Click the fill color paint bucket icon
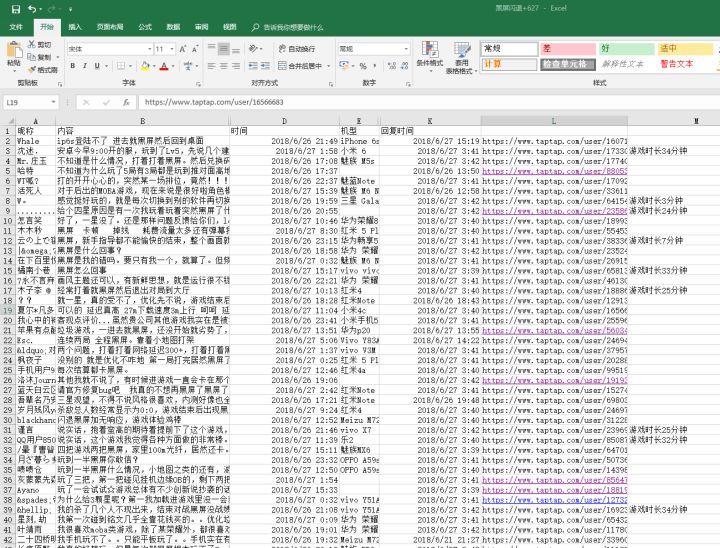Image resolution: width=720 pixels, height=548 pixels. pos(145,66)
